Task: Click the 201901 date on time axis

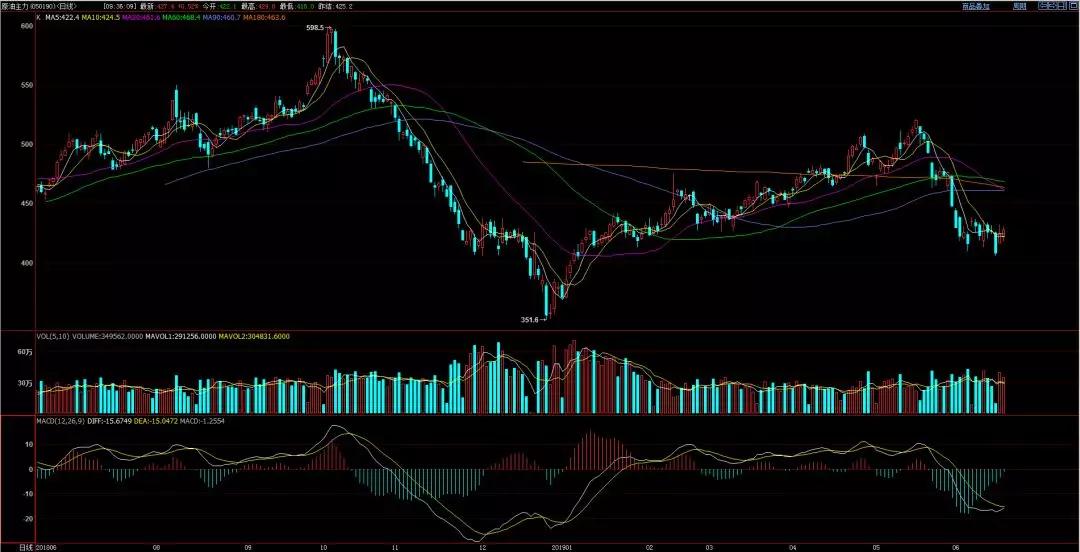Action: 563,547
